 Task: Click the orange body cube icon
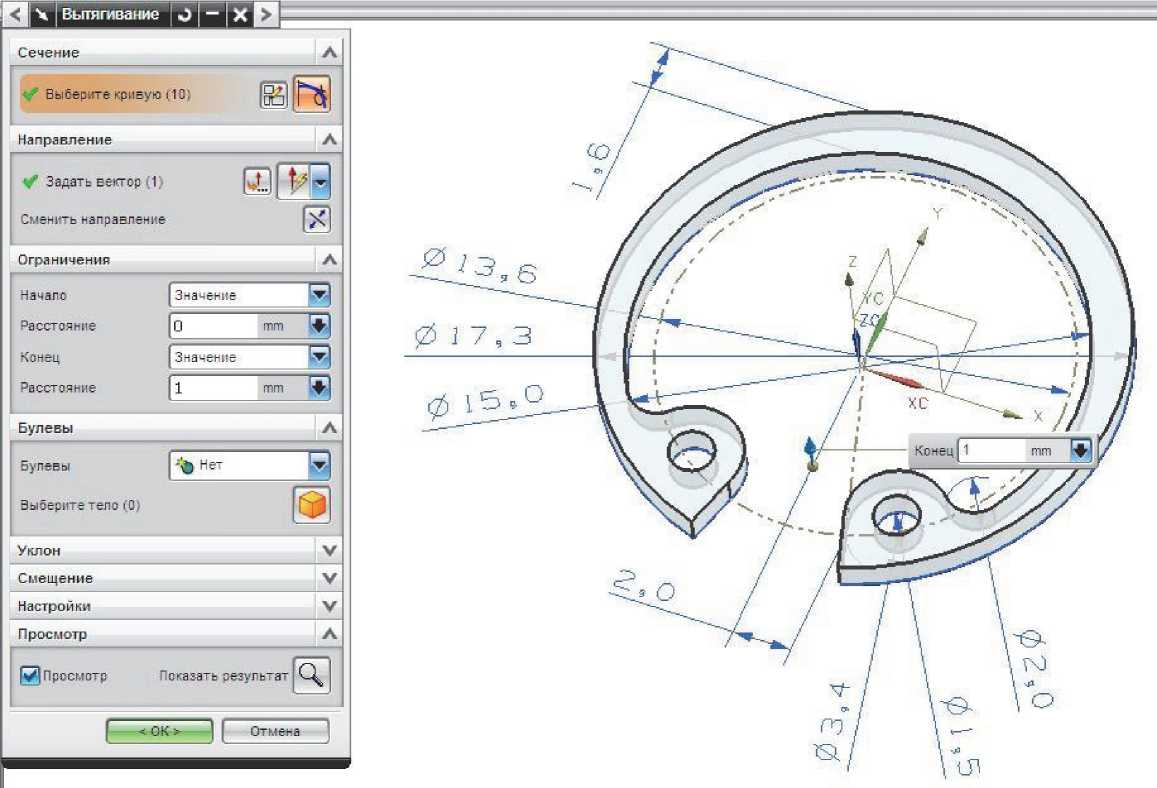coord(311,505)
